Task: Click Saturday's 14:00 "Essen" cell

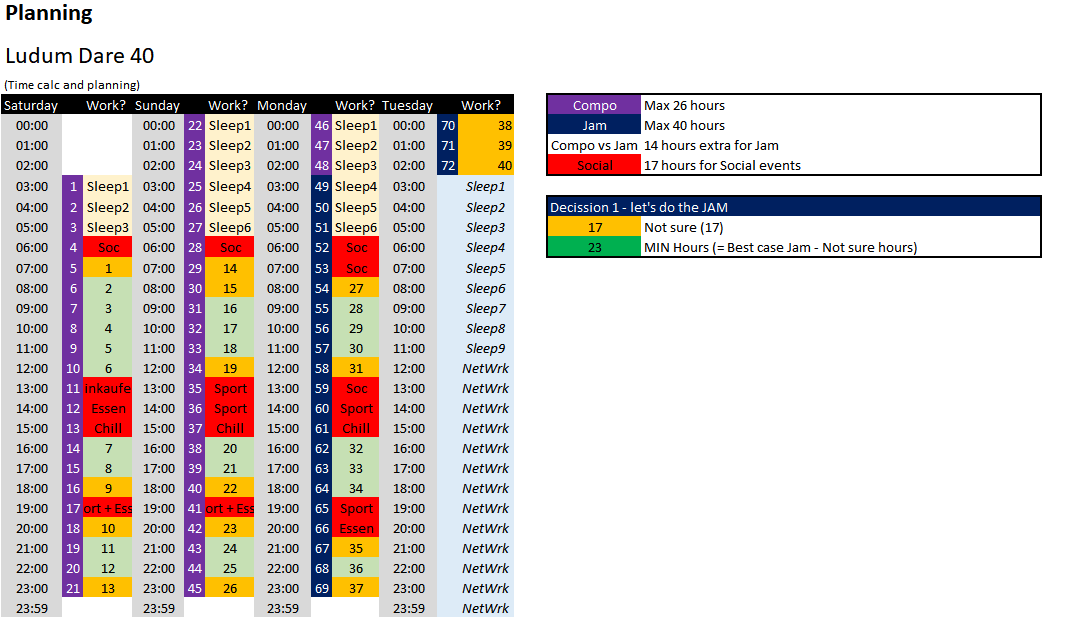Action: (108, 408)
